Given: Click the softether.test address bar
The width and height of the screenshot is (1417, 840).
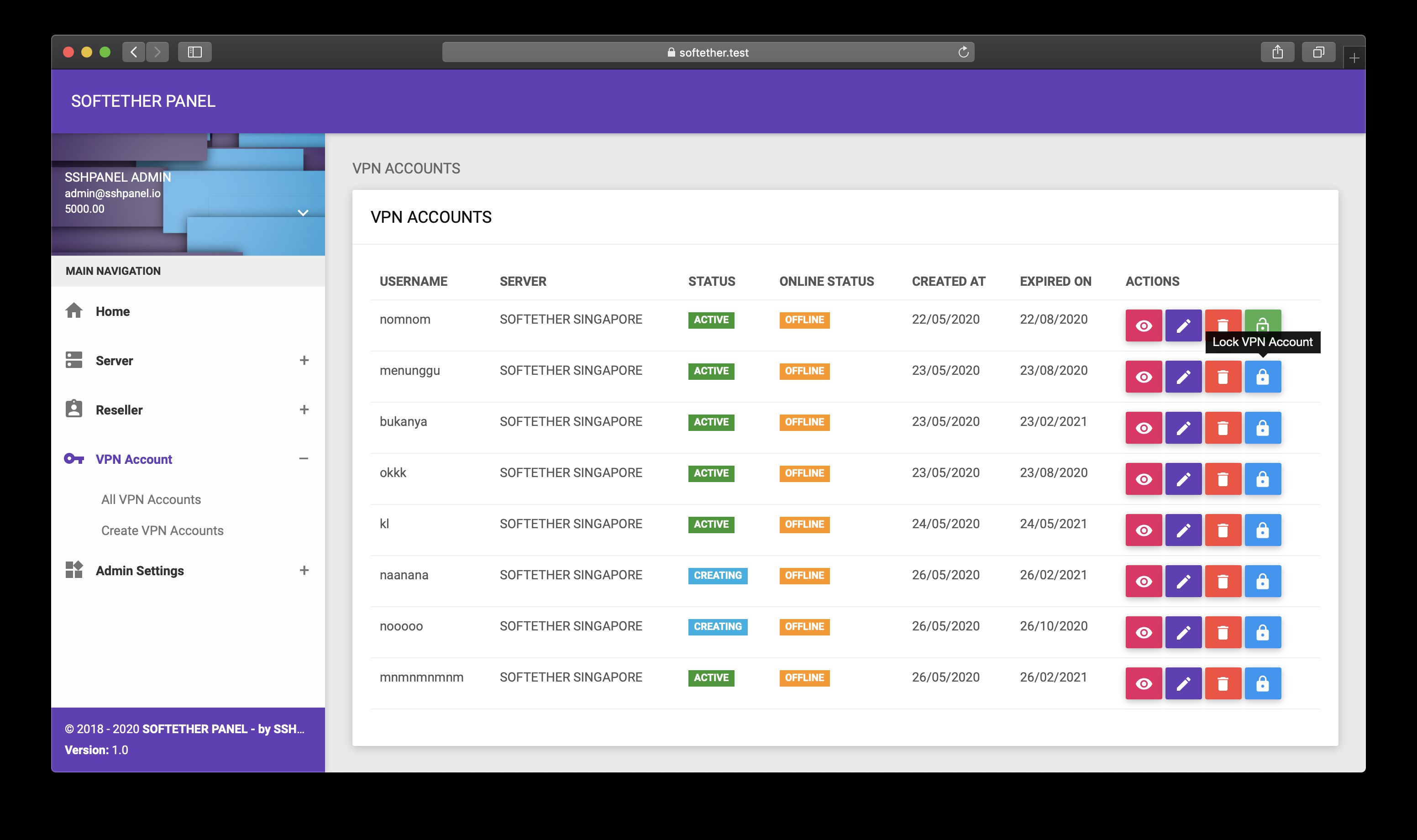Looking at the screenshot, I should 708,52.
